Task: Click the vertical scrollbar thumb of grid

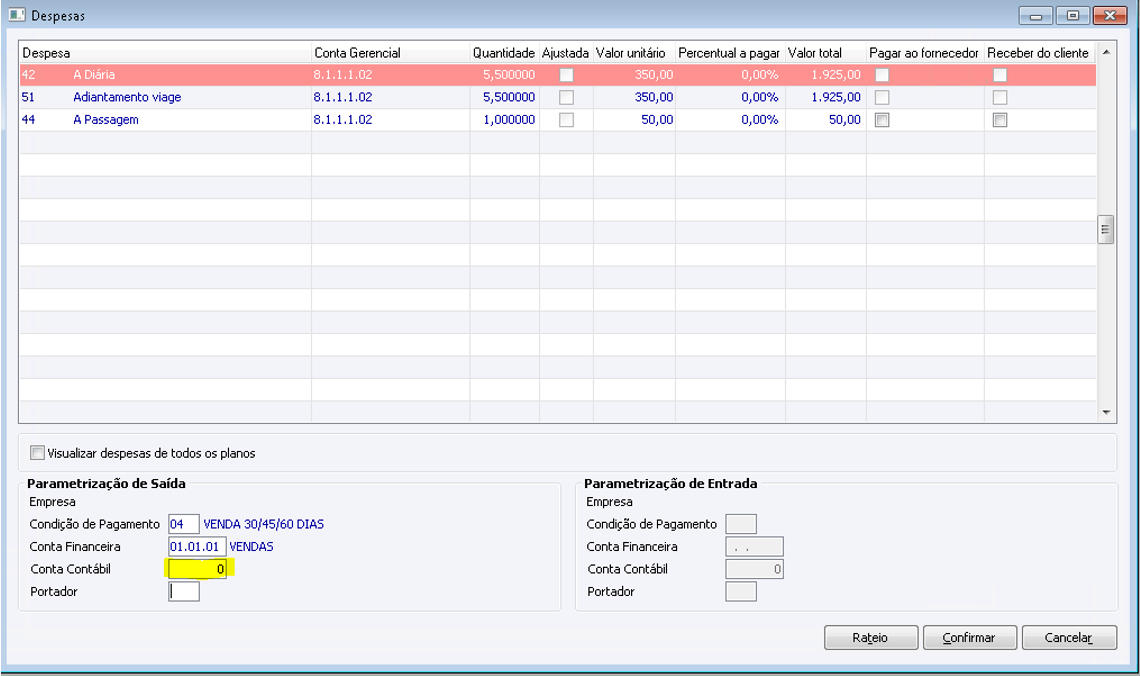Action: 1106,230
